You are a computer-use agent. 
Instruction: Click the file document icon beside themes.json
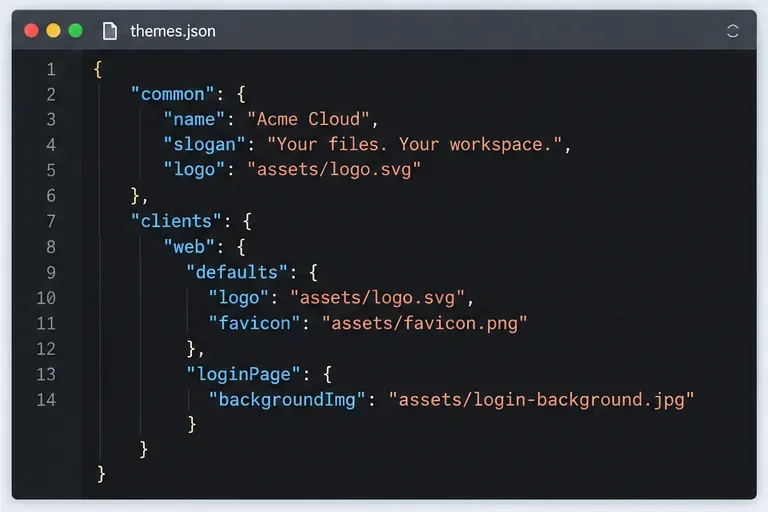click(x=110, y=31)
